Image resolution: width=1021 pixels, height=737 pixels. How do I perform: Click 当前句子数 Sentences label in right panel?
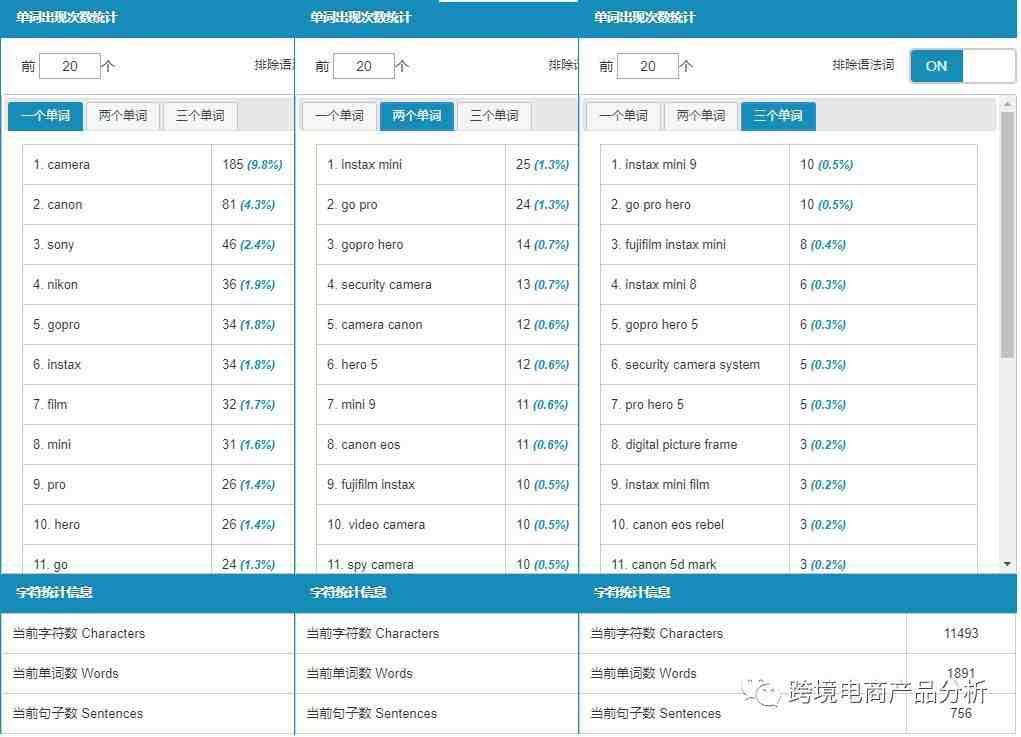point(656,714)
